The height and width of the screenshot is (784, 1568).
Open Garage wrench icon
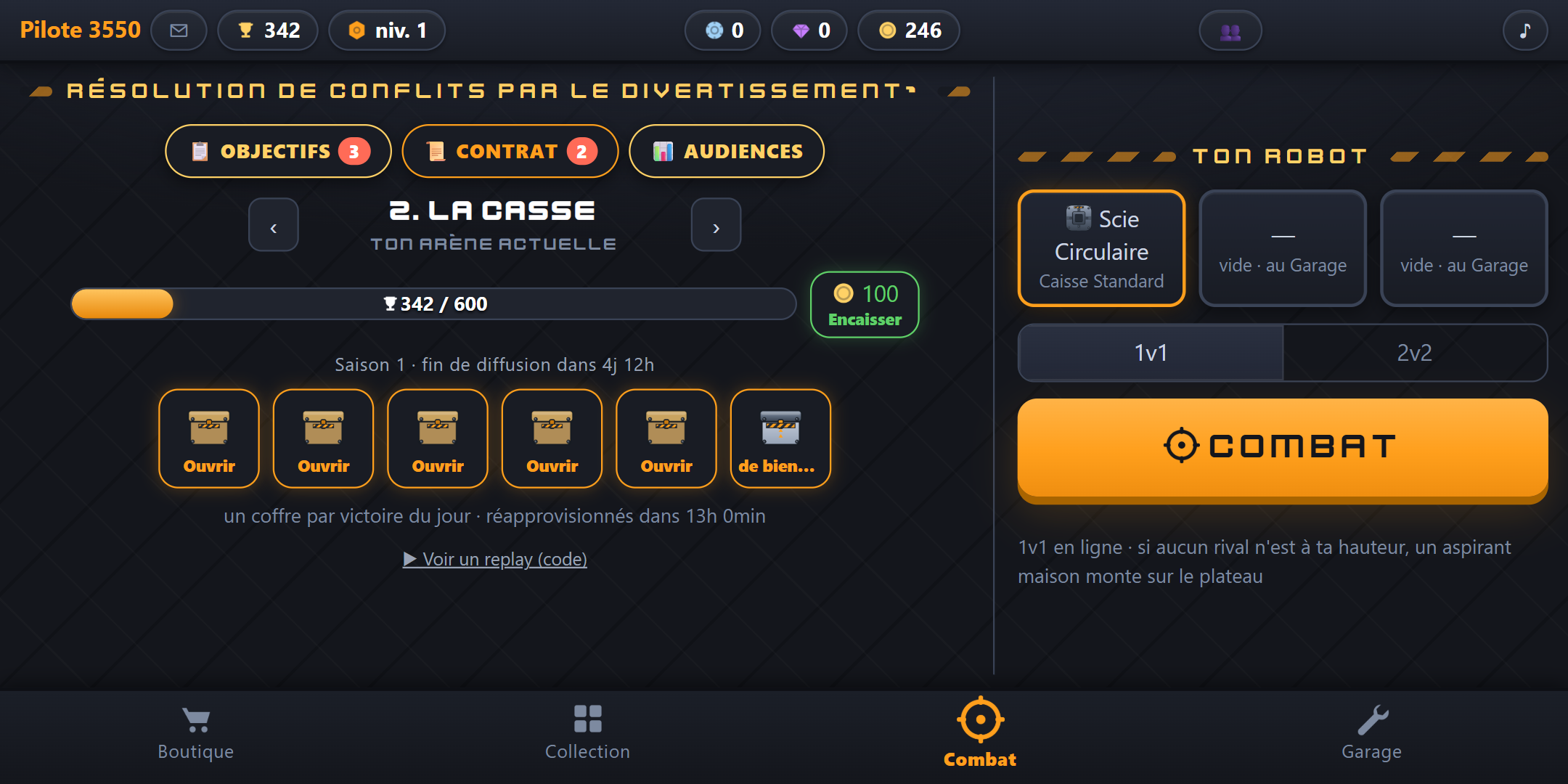(x=1372, y=733)
